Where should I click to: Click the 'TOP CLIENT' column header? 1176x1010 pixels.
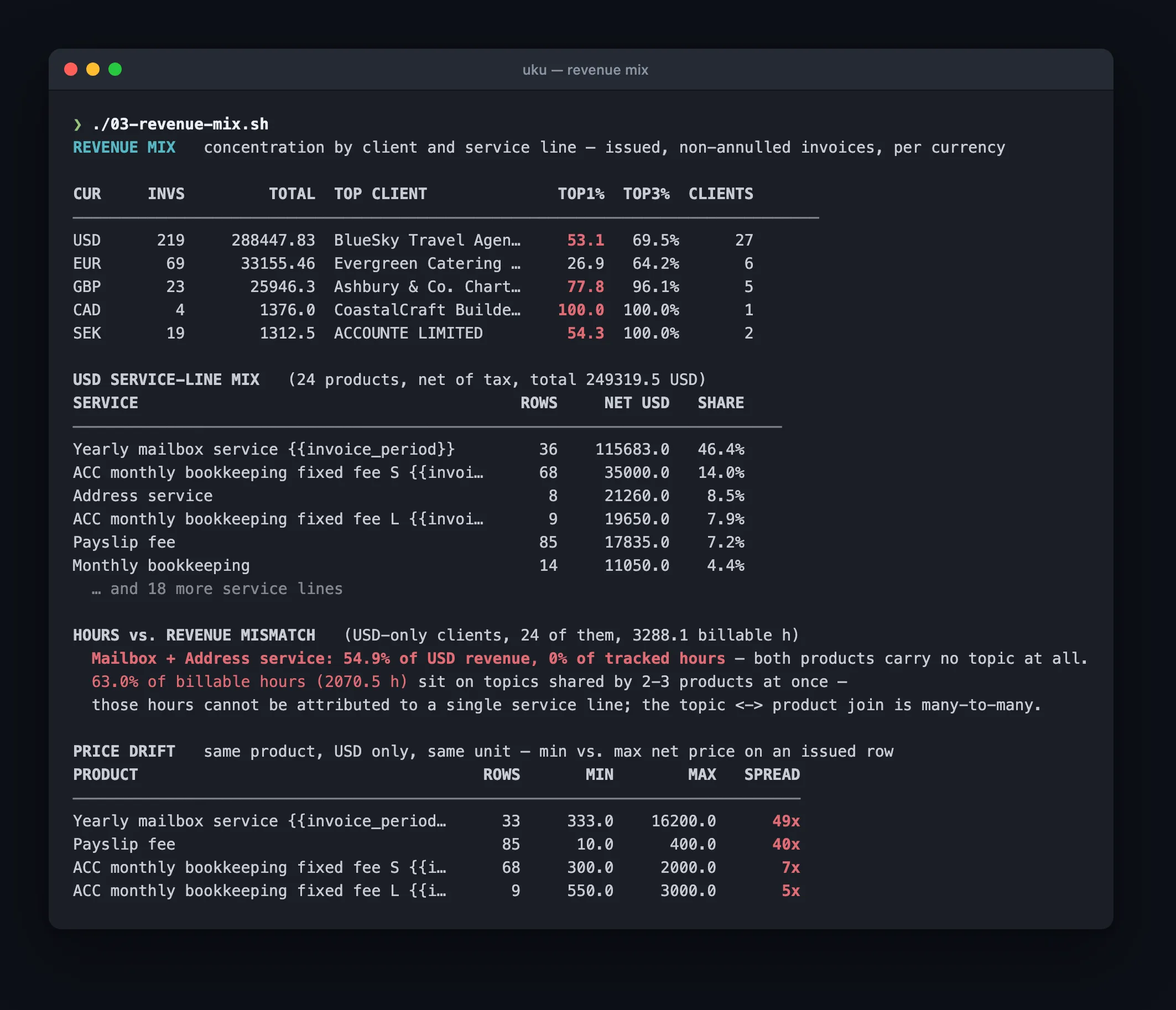click(x=380, y=194)
